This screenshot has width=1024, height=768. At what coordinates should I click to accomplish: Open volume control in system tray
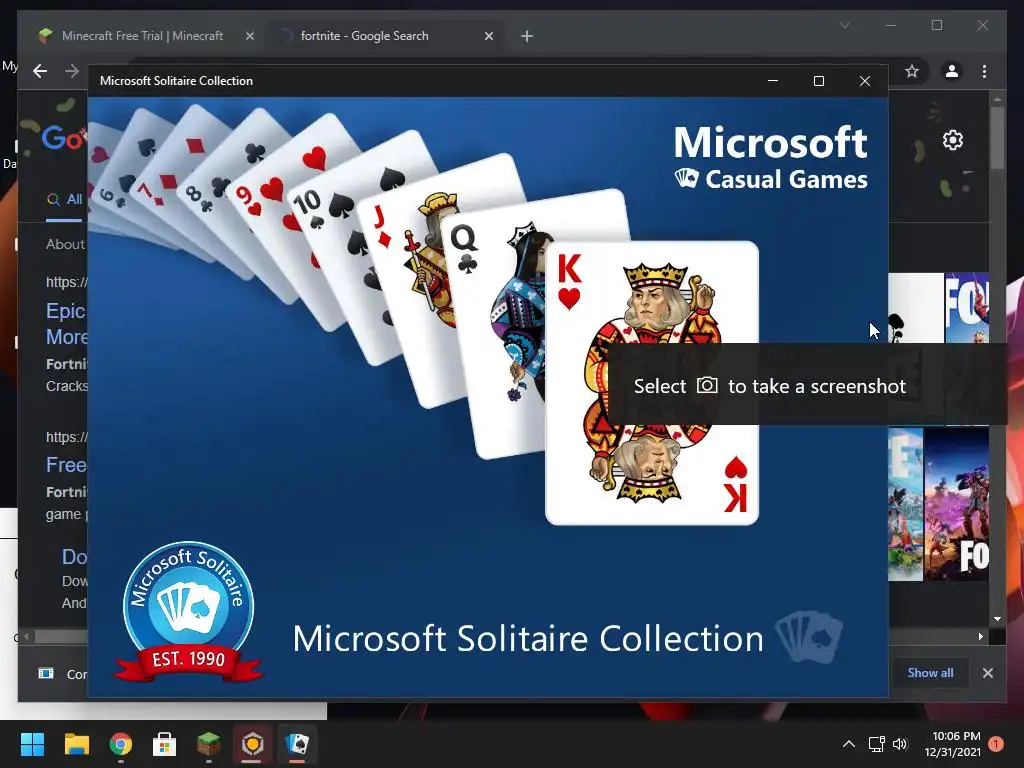[900, 744]
